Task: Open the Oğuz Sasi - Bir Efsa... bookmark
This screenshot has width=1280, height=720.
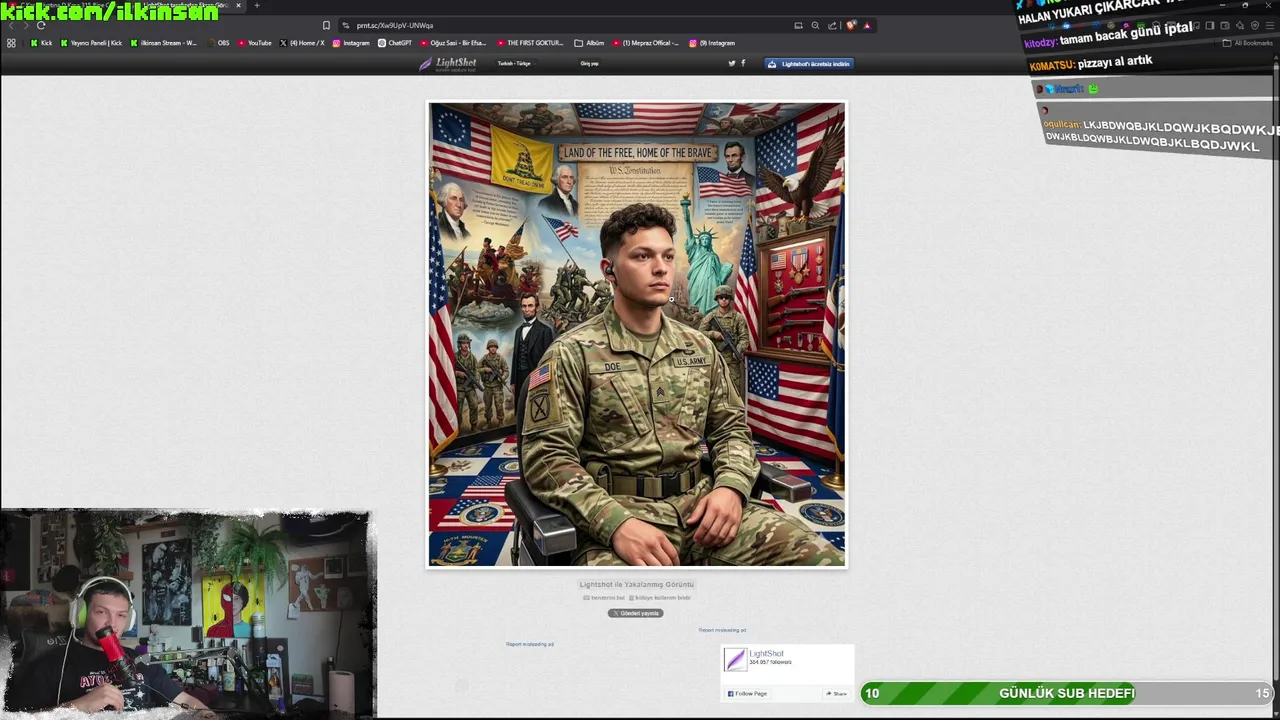Action: pyautogui.click(x=453, y=43)
